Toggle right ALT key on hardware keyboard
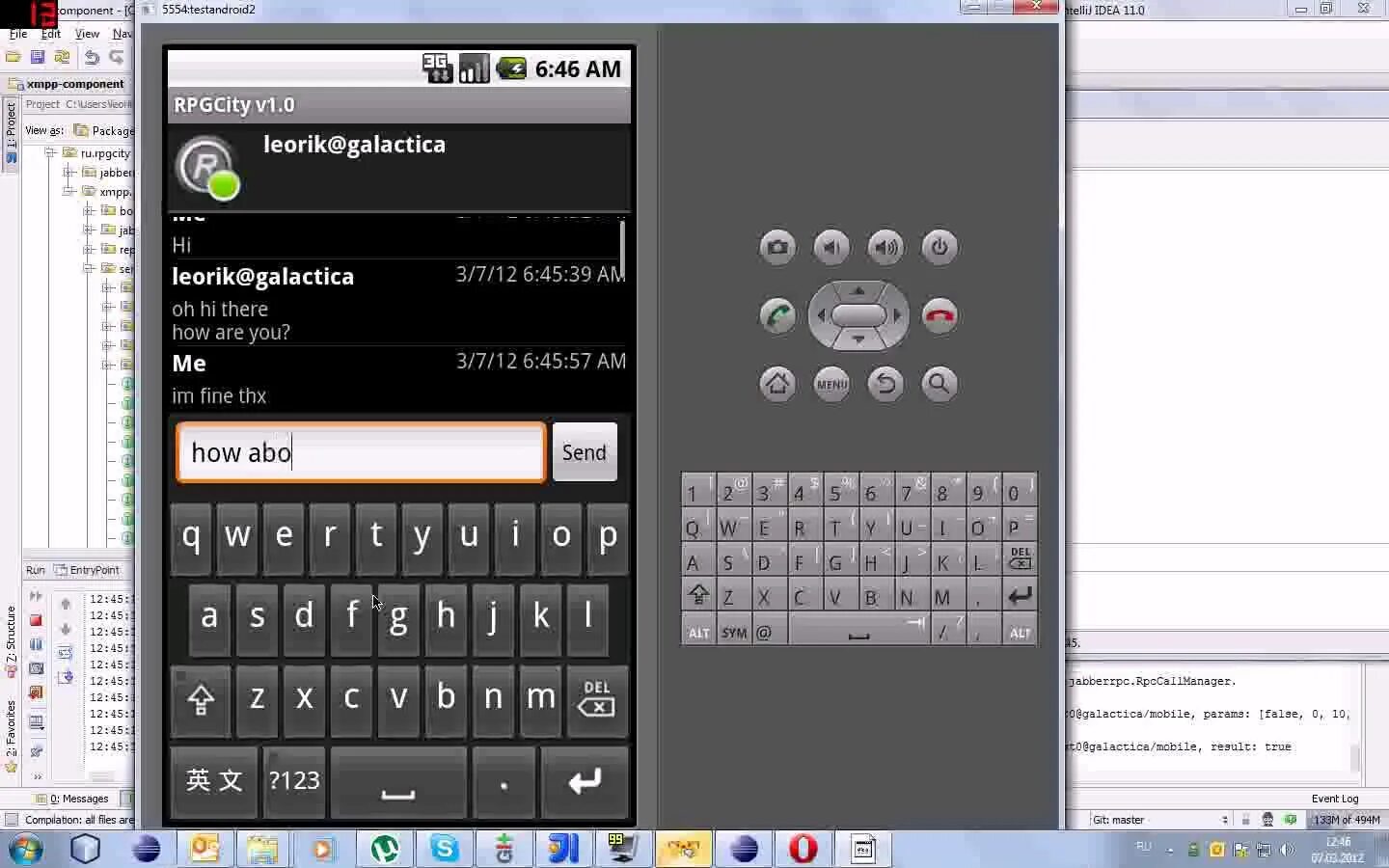Viewport: 1389px width, 868px height. click(1020, 632)
